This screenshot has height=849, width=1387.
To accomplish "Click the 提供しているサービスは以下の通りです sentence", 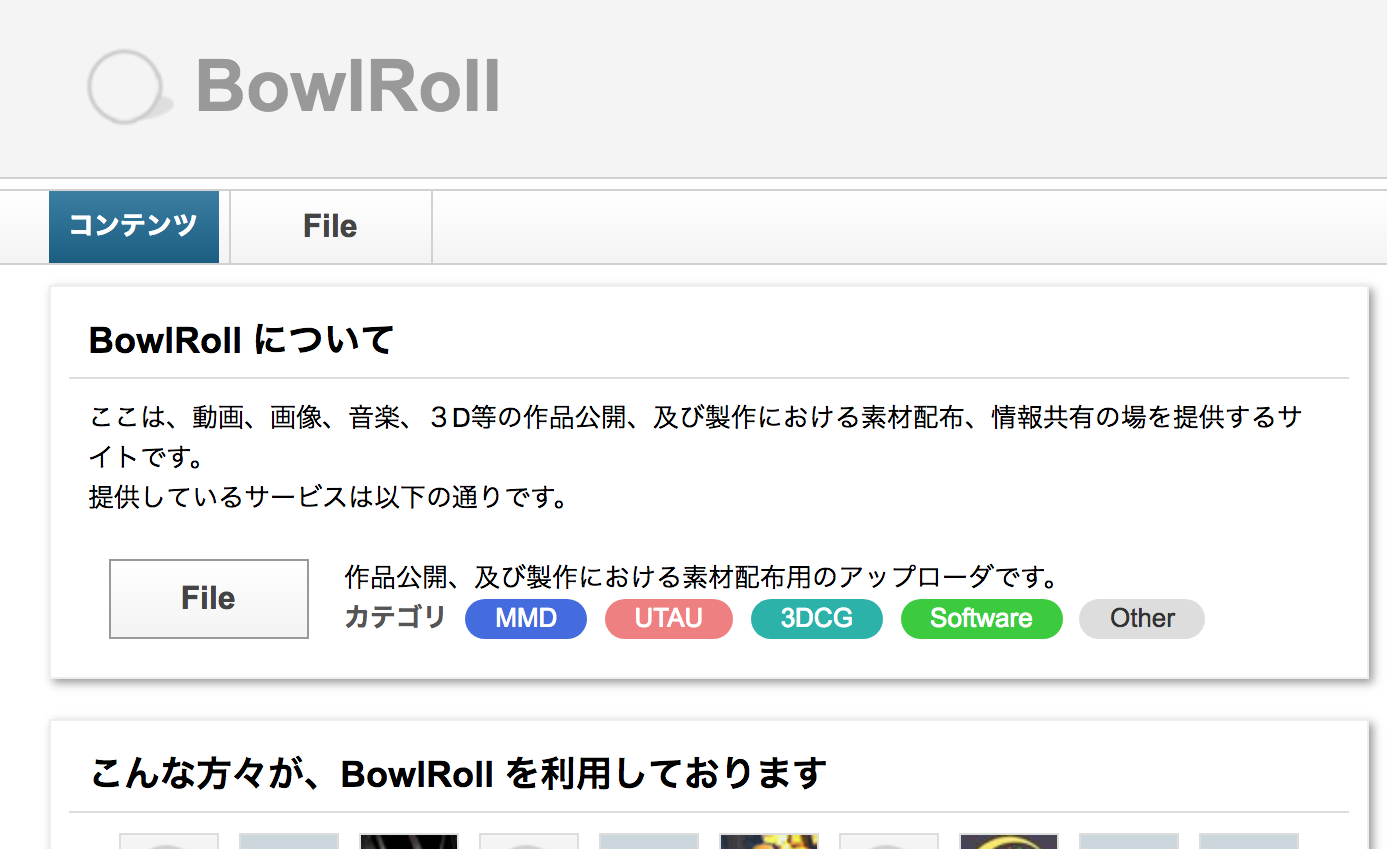I will tap(329, 497).
